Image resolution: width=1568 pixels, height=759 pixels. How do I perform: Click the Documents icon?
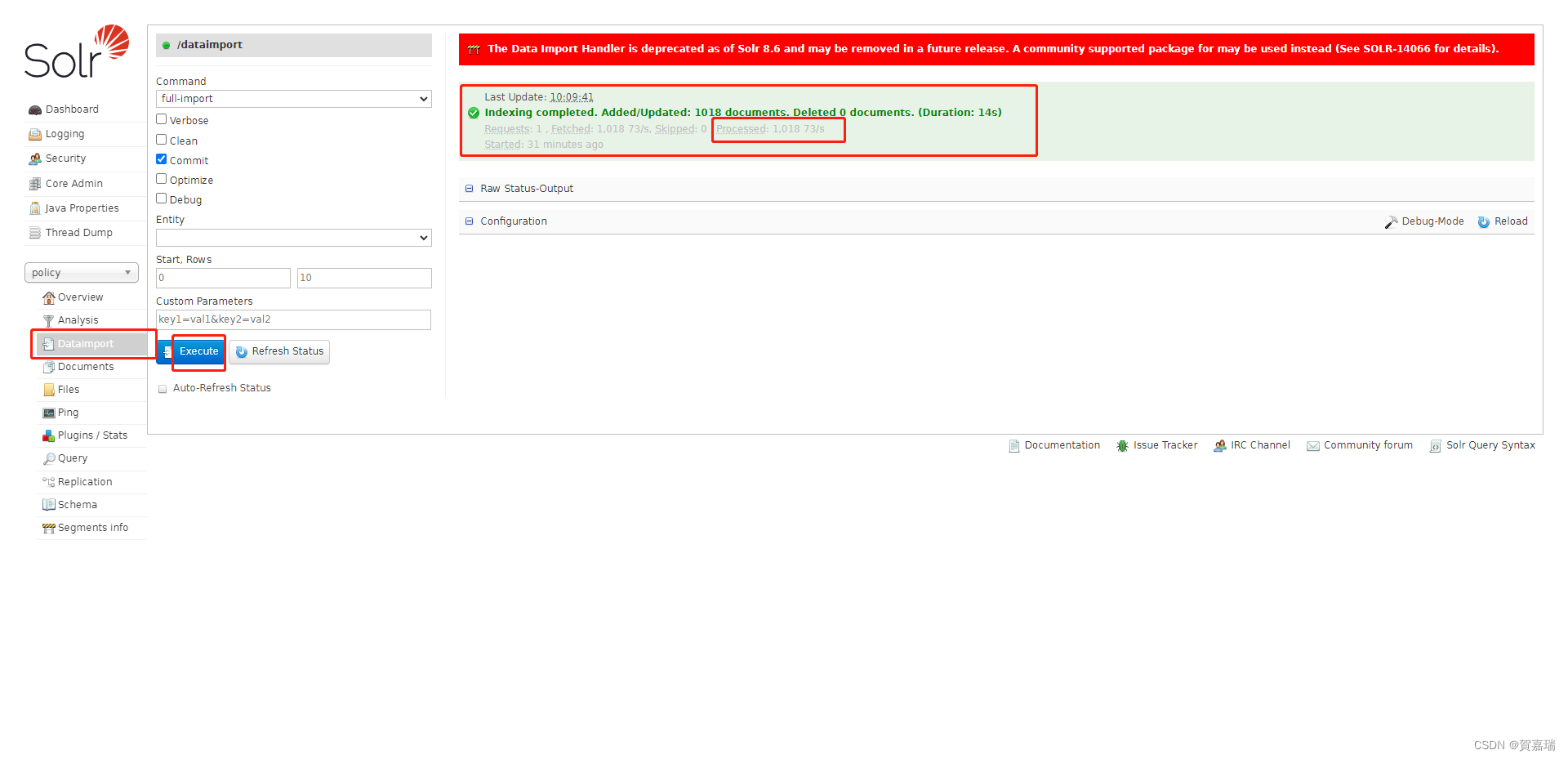tap(49, 367)
